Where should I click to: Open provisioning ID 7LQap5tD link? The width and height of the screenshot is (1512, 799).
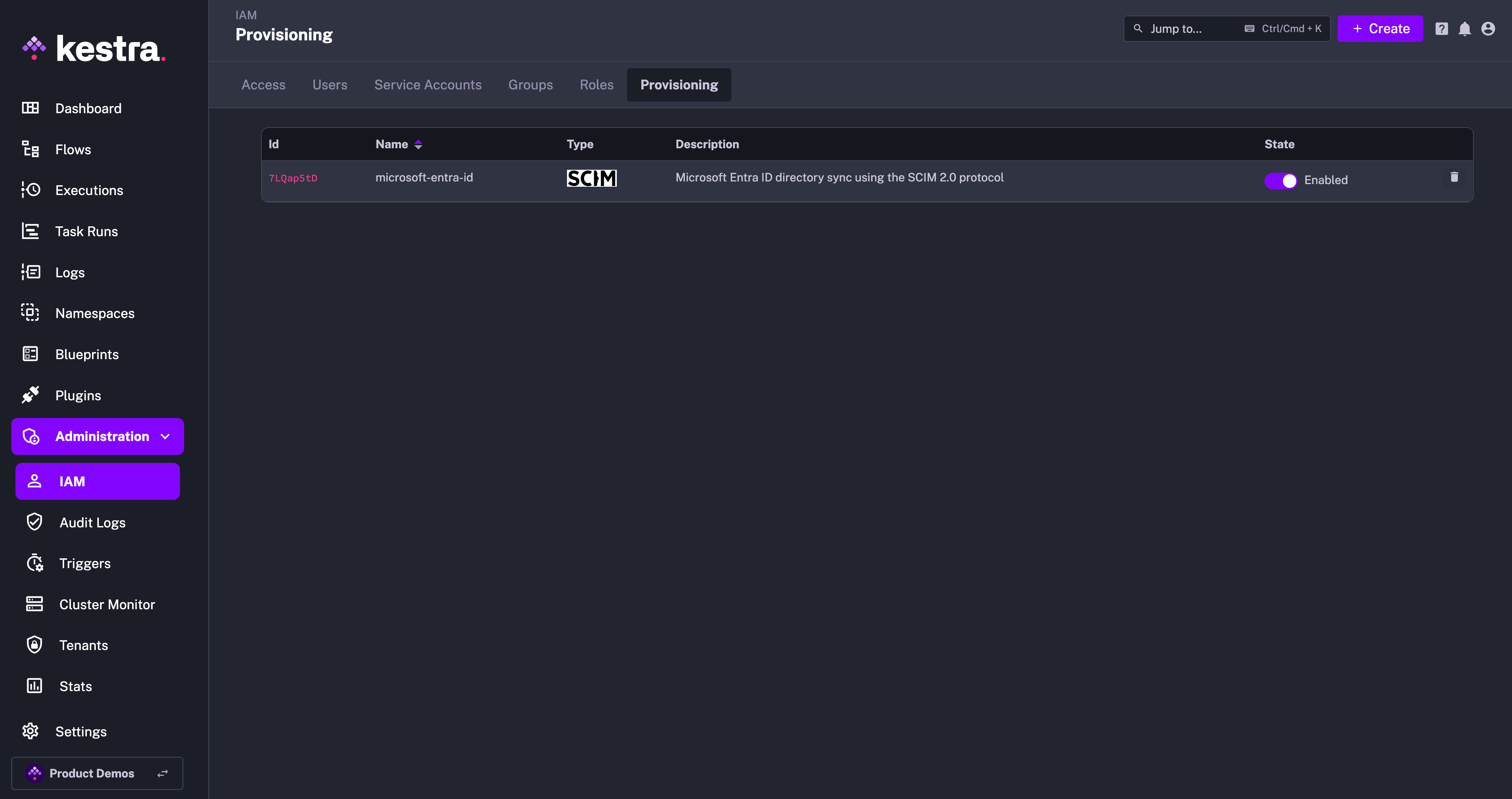[x=293, y=178]
